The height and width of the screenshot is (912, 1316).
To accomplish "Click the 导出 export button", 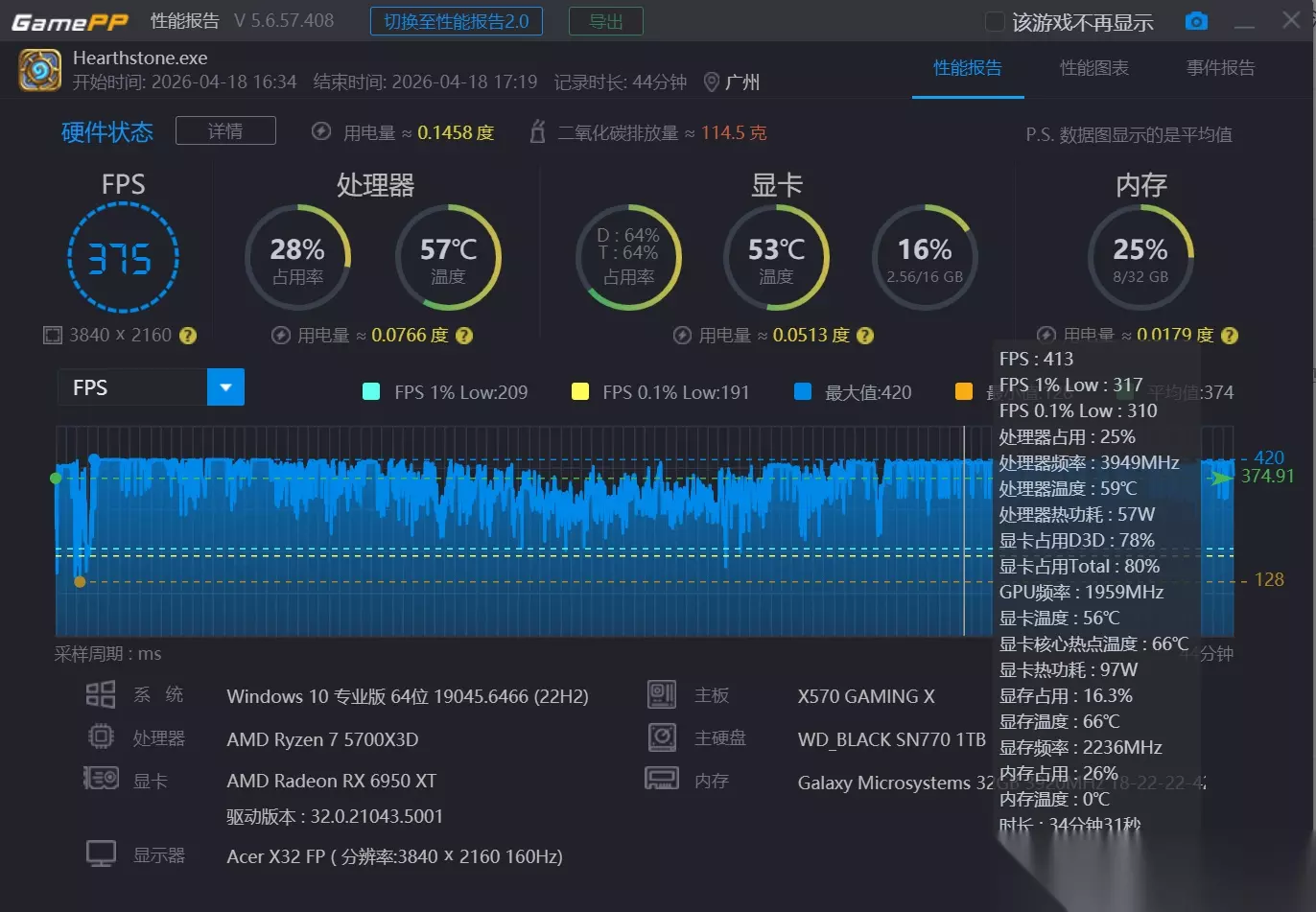I will click(x=606, y=21).
